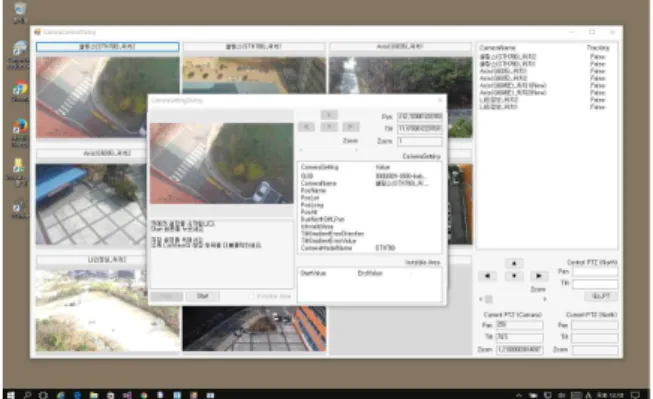Click the Control PTZ (North) Tilt field
This screenshot has height=399, width=653.
(595, 284)
